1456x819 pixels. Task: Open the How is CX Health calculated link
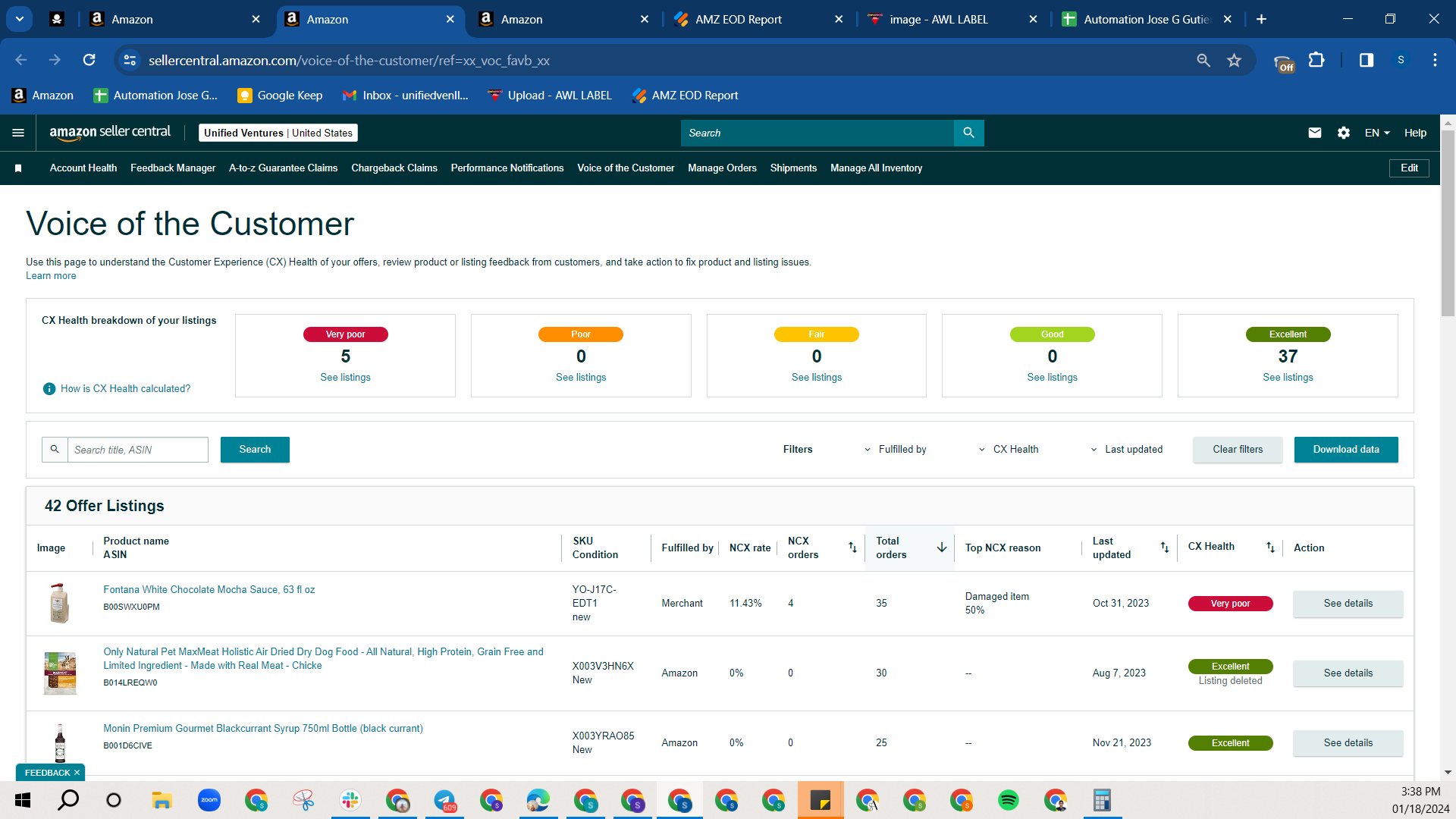point(126,389)
